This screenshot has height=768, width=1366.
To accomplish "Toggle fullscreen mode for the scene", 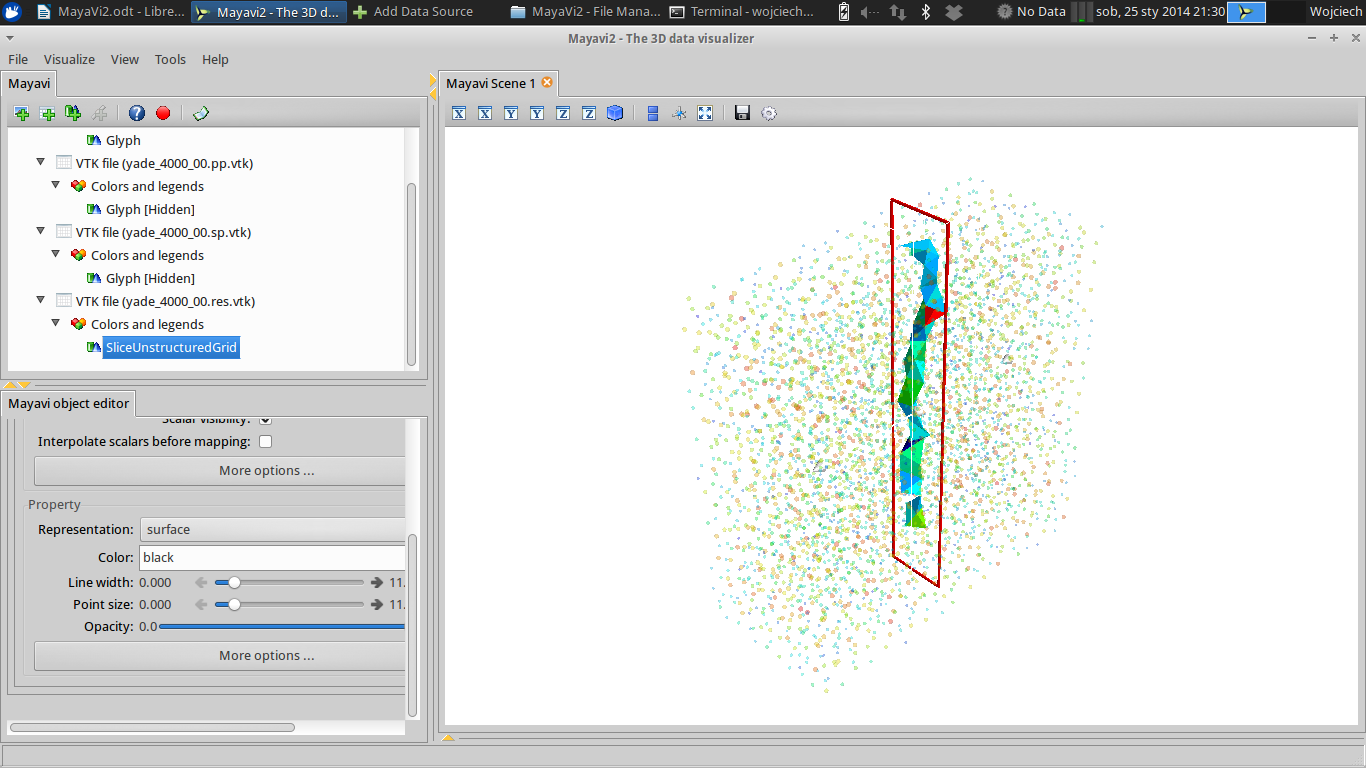I will [705, 113].
